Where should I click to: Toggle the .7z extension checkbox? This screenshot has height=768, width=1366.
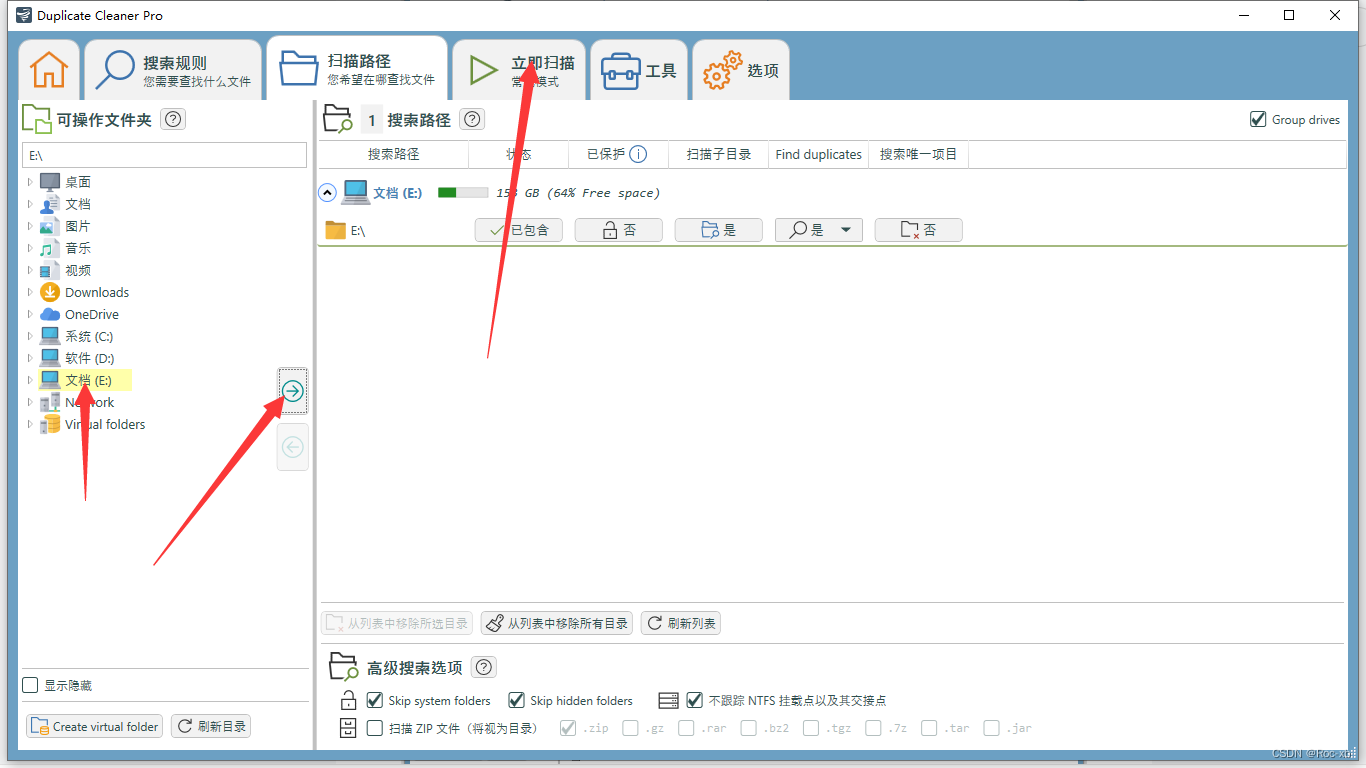pyautogui.click(x=873, y=728)
